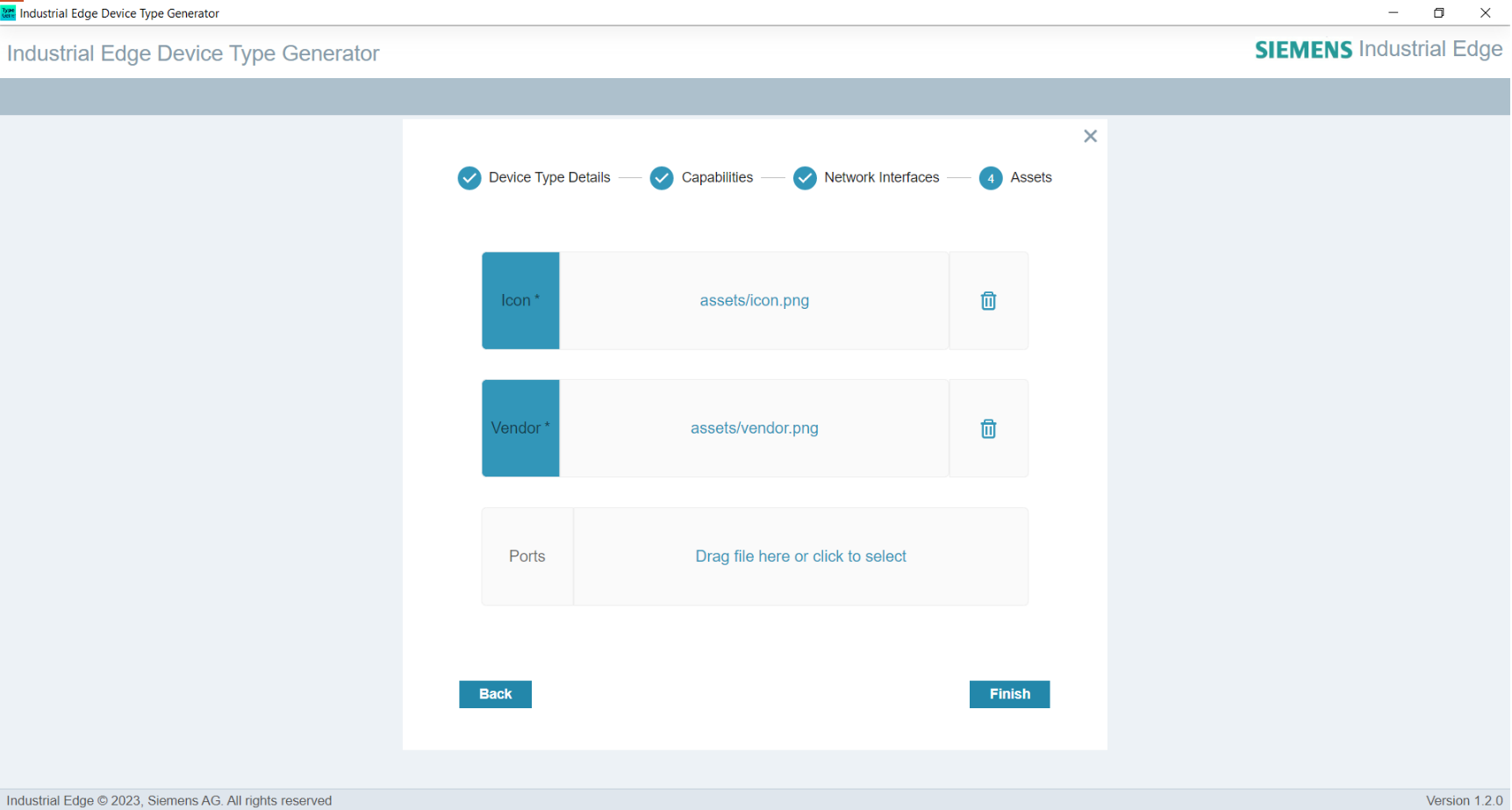Click the application icon in title bar
Image resolution: width=1512 pixels, height=810 pixels.
coord(9,12)
